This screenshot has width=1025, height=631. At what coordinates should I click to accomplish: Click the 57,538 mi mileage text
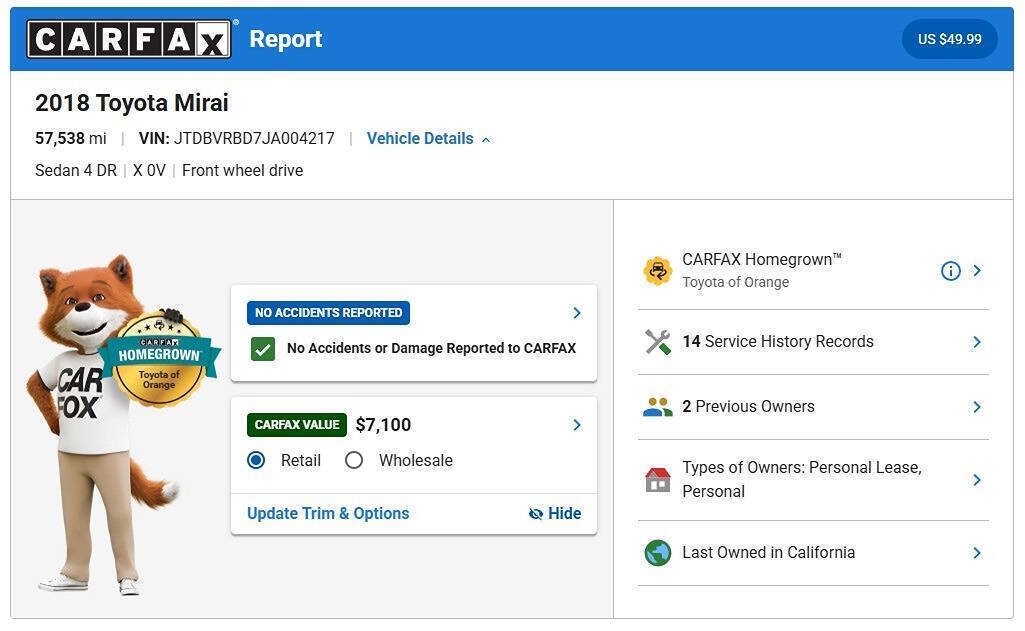71,139
